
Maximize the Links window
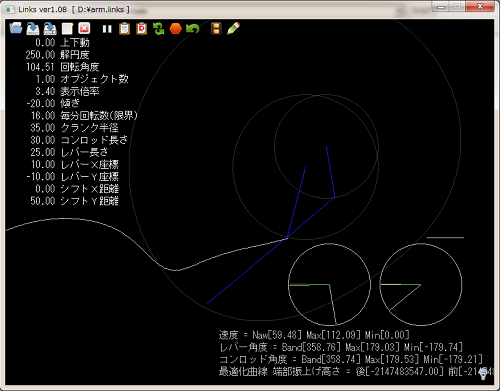click(x=457, y=7)
